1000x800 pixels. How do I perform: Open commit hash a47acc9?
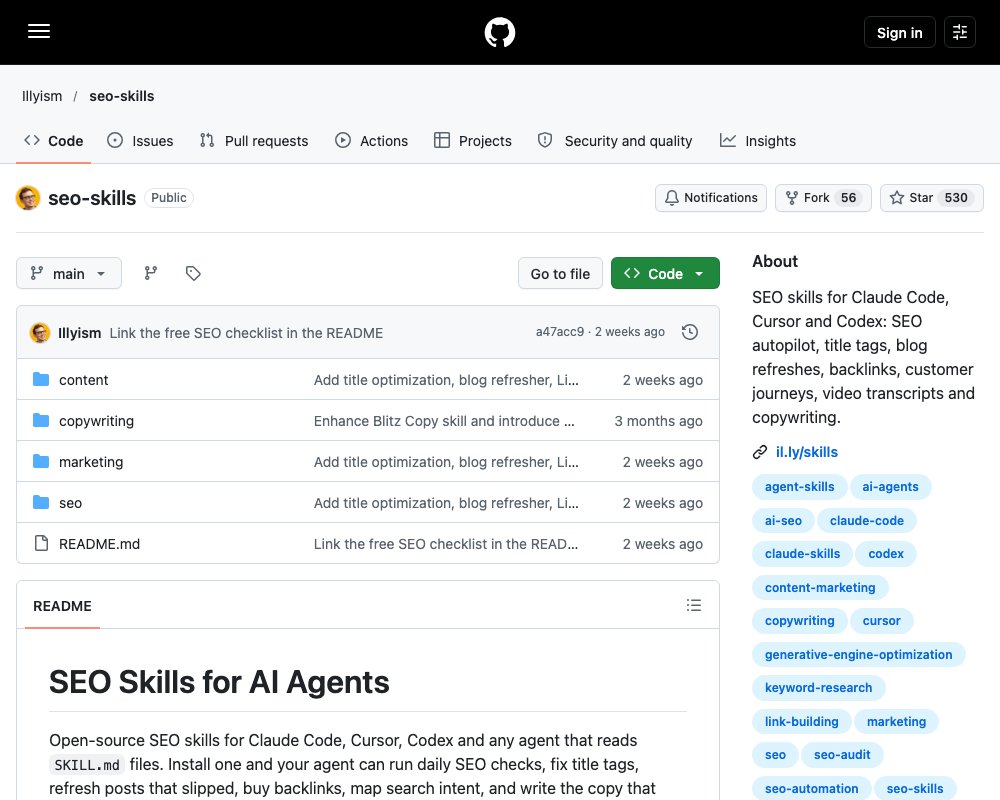[x=560, y=332]
